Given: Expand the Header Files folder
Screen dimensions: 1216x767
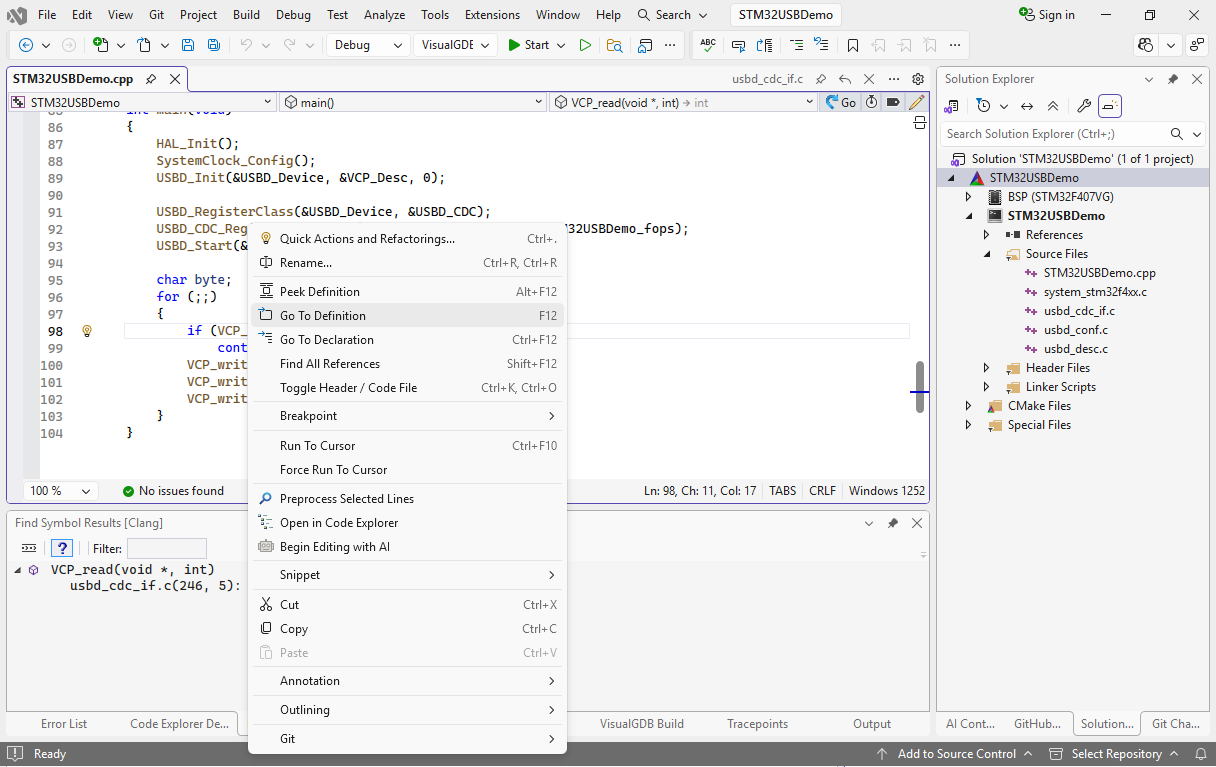Looking at the screenshot, I should tap(987, 368).
